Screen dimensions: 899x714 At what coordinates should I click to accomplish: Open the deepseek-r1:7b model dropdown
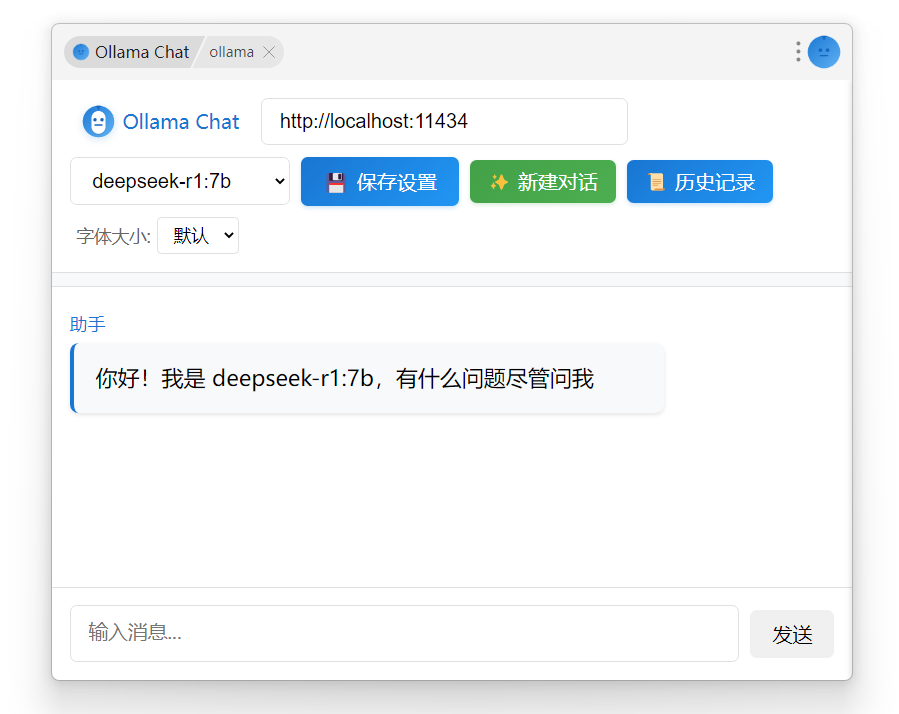click(x=180, y=181)
